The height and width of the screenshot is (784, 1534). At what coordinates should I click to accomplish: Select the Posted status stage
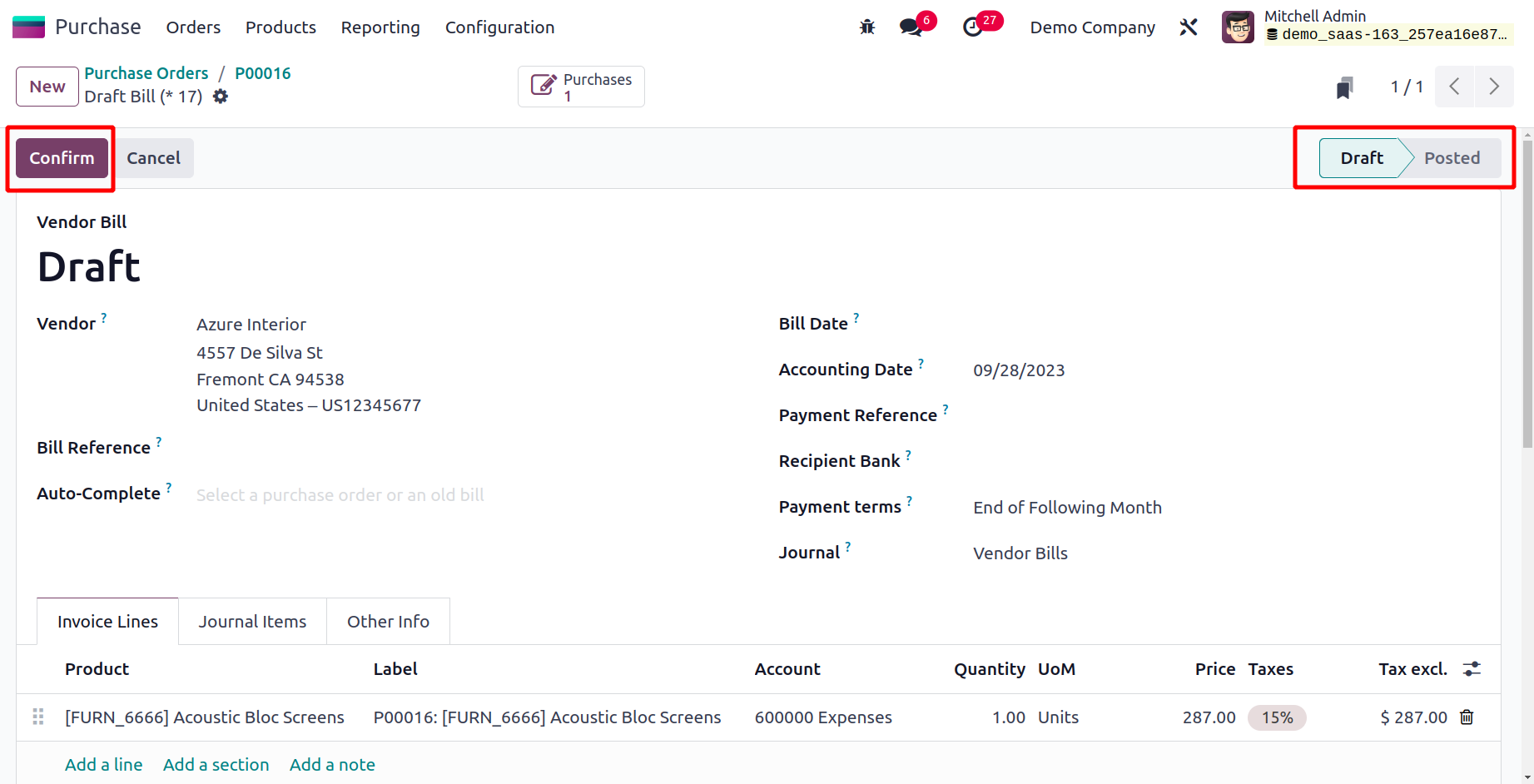pyautogui.click(x=1452, y=158)
